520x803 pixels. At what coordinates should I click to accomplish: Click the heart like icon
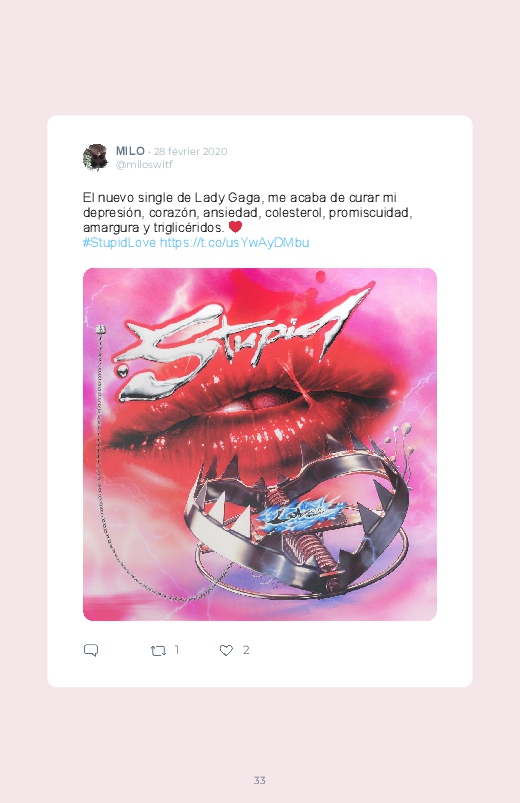coord(226,650)
